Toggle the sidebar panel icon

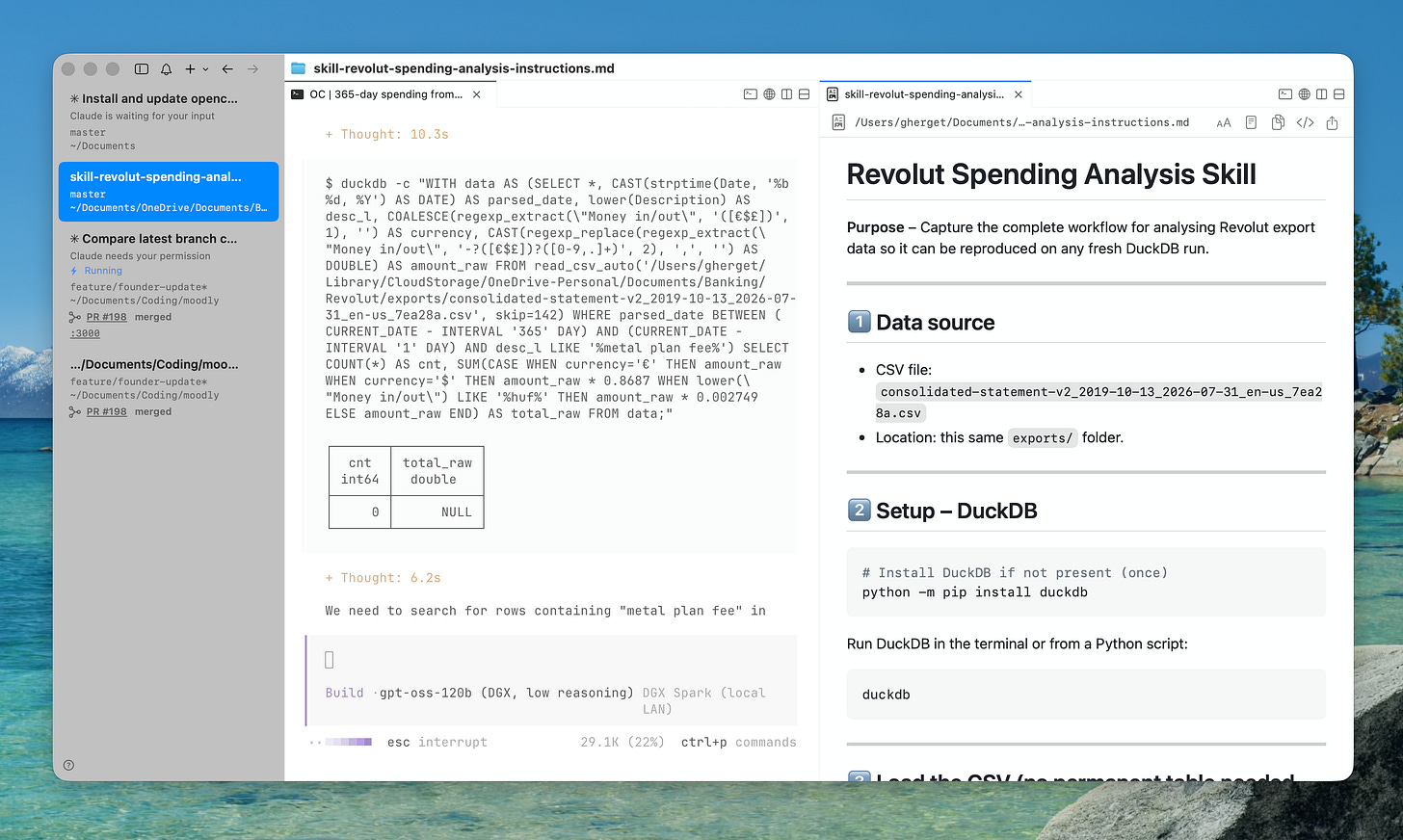[x=142, y=69]
